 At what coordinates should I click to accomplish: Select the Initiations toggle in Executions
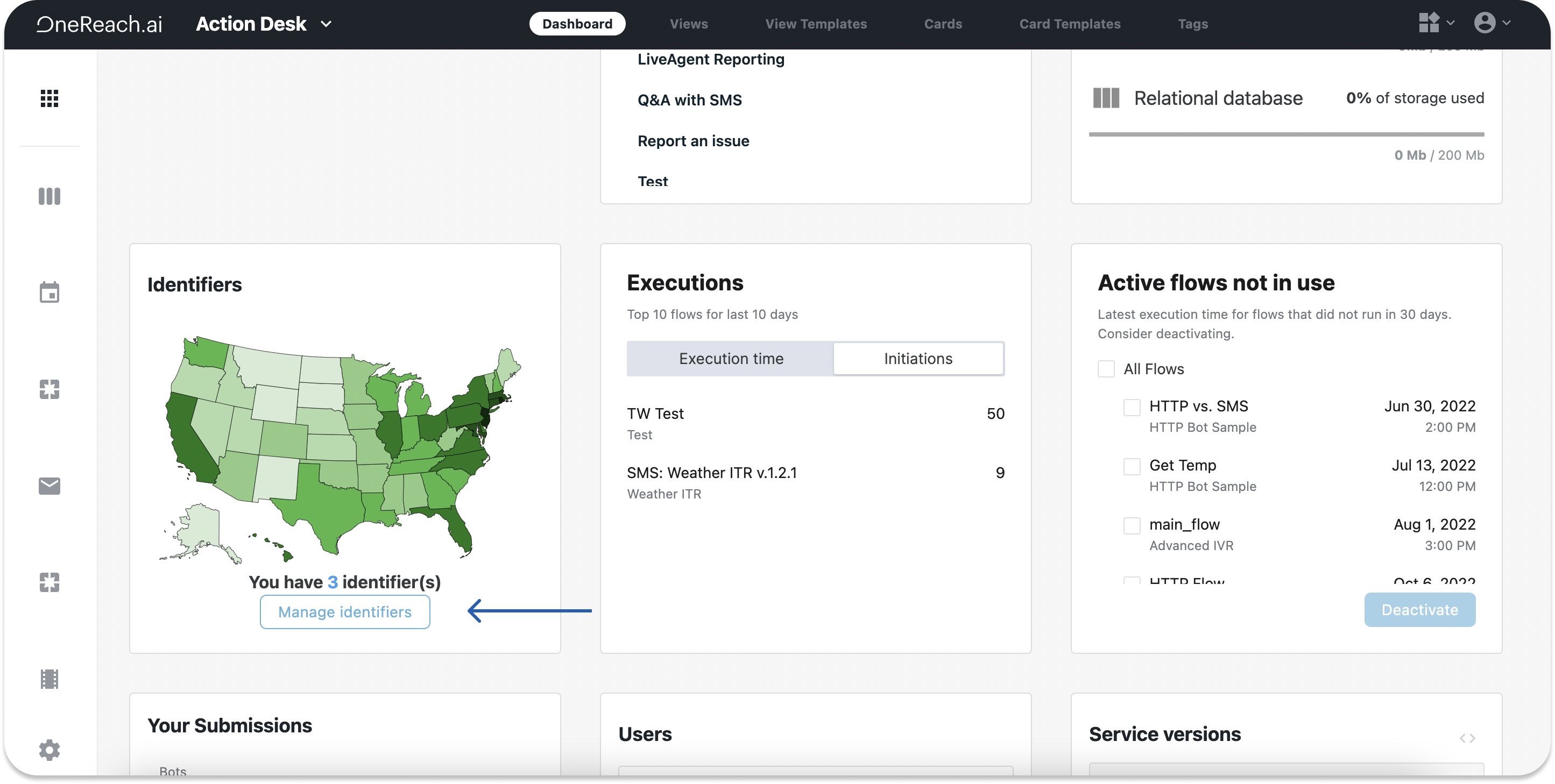pyautogui.click(x=918, y=359)
